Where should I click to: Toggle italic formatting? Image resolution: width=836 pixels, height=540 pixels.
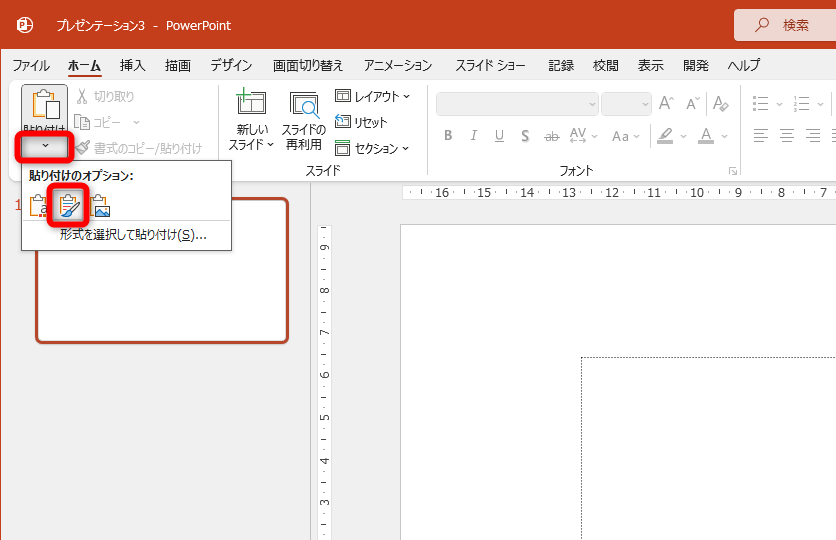(473, 136)
